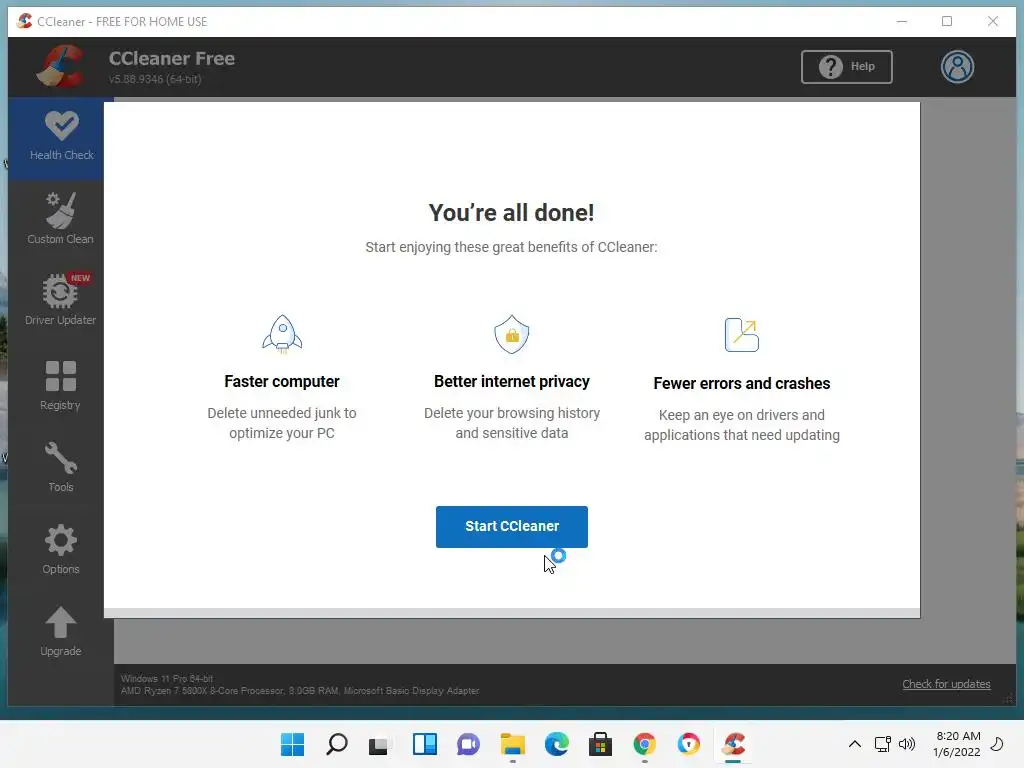Open the Chat taskbar icon
This screenshot has height=768, width=1024.
coord(468,744)
